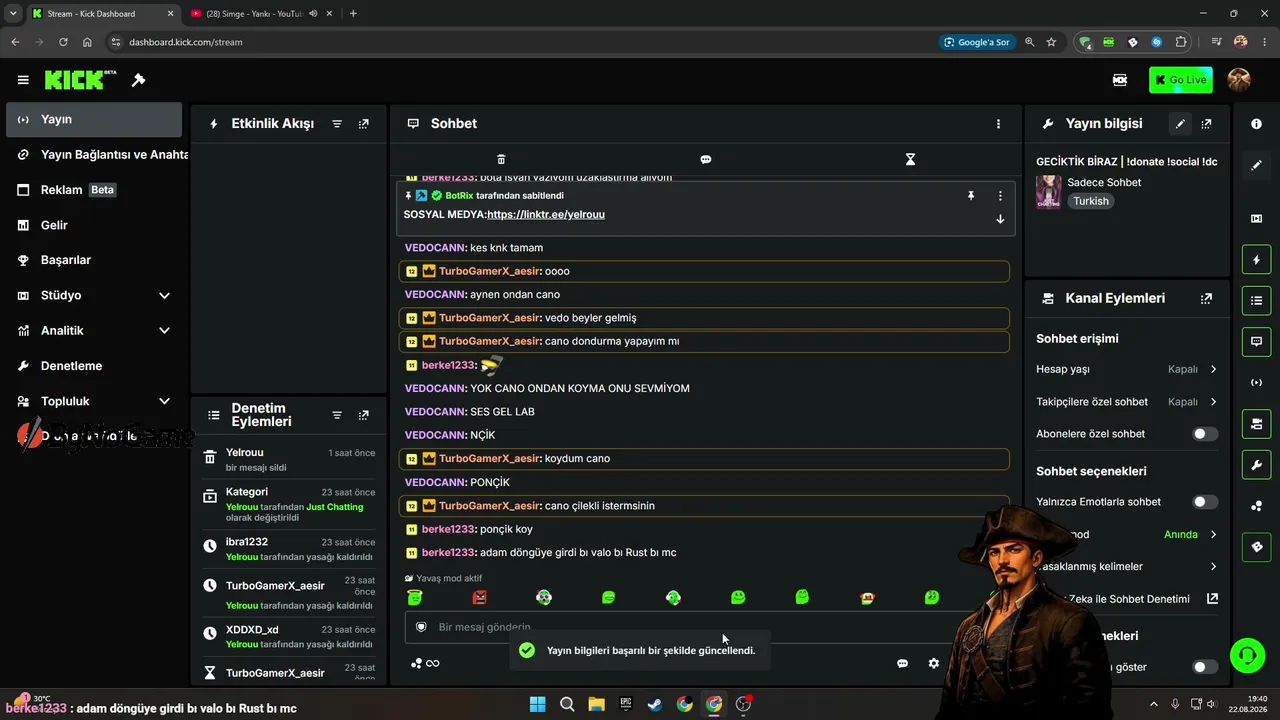Edit Yayın bilgisi with the pencil icon
This screenshot has width=1280, height=720.
click(1180, 124)
